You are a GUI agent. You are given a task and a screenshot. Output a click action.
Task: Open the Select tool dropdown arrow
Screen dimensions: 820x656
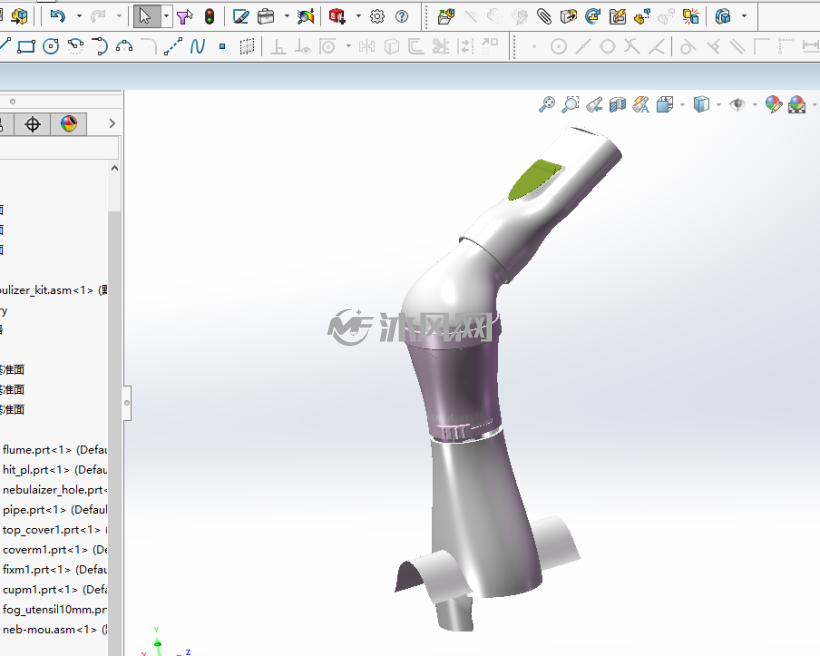point(166,16)
